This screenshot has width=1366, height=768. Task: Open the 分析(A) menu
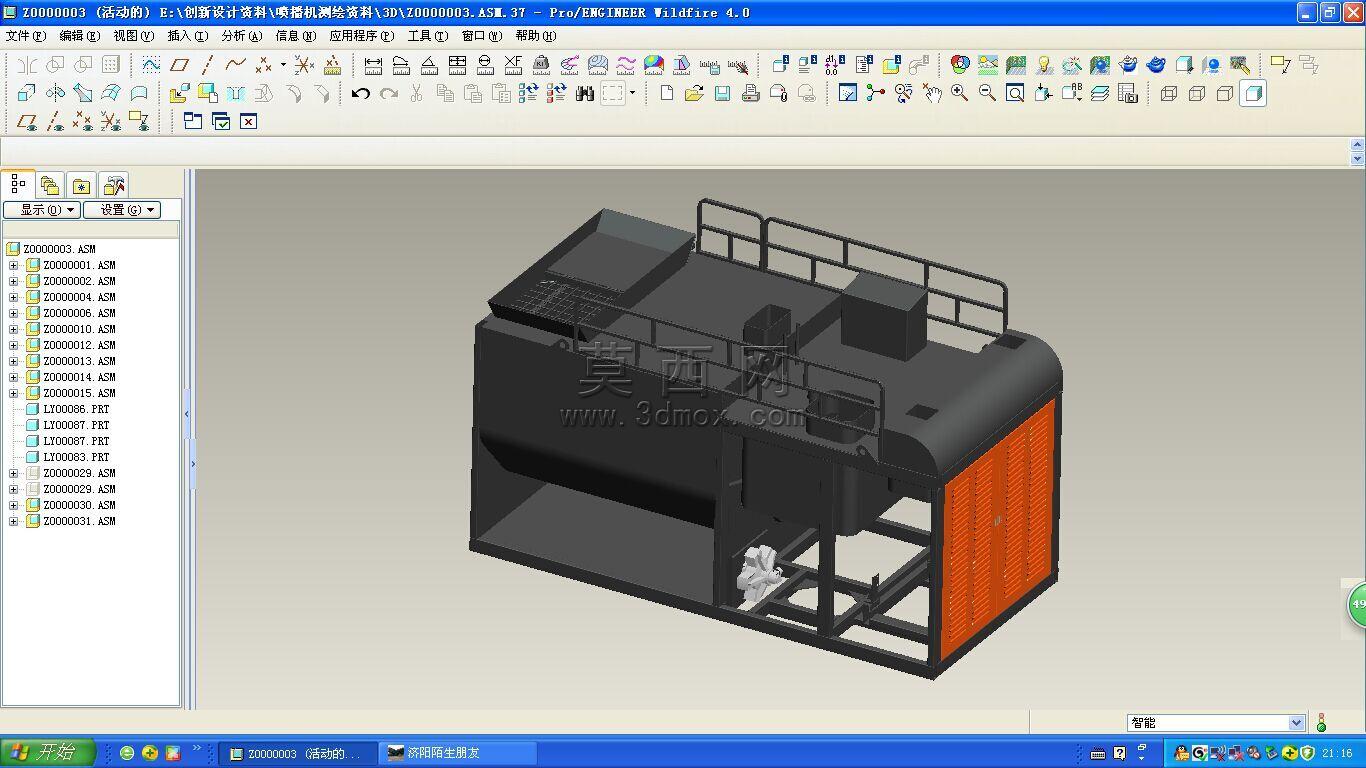241,36
